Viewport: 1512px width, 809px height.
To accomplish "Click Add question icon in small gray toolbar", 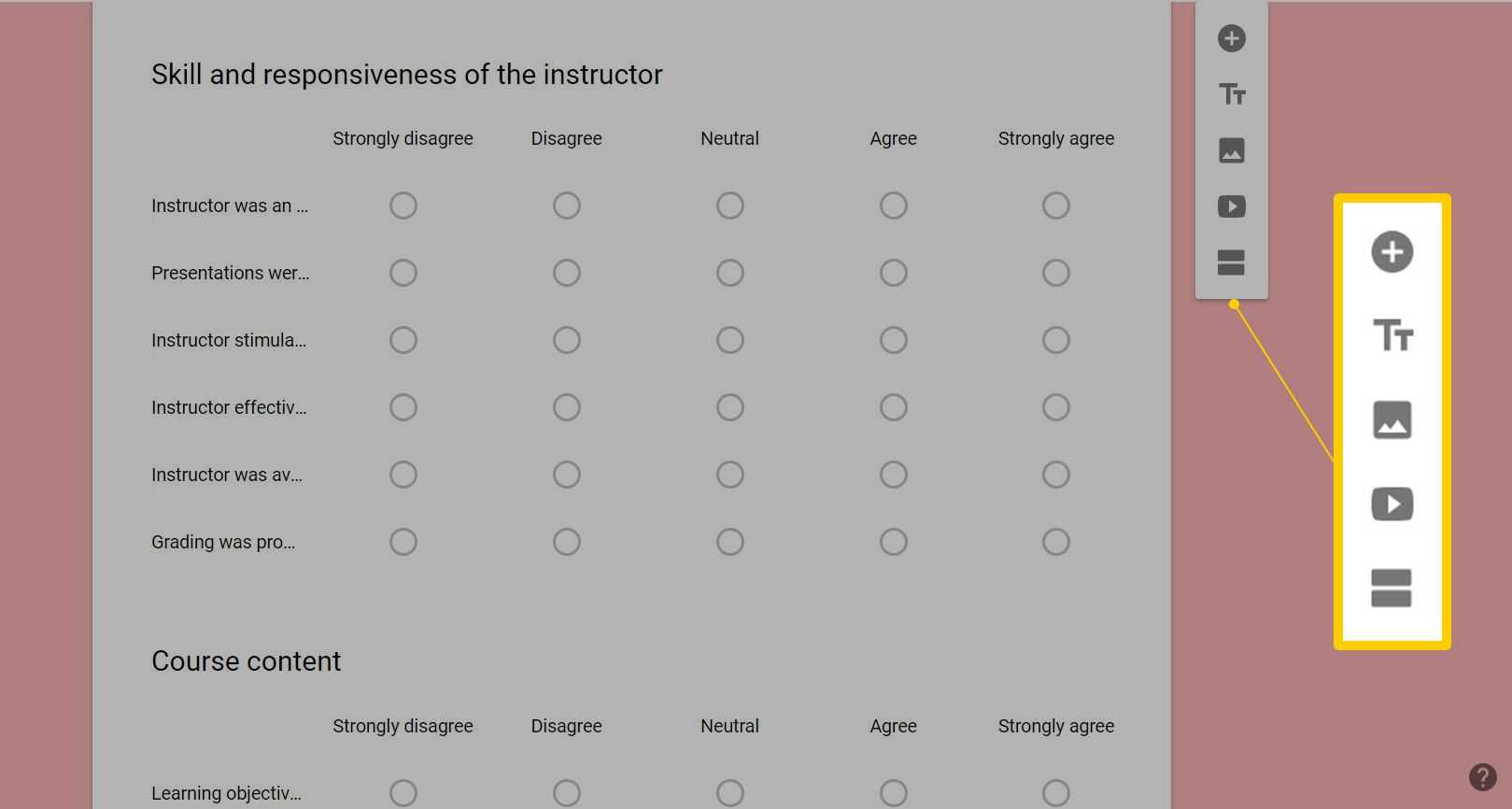I will (x=1232, y=38).
